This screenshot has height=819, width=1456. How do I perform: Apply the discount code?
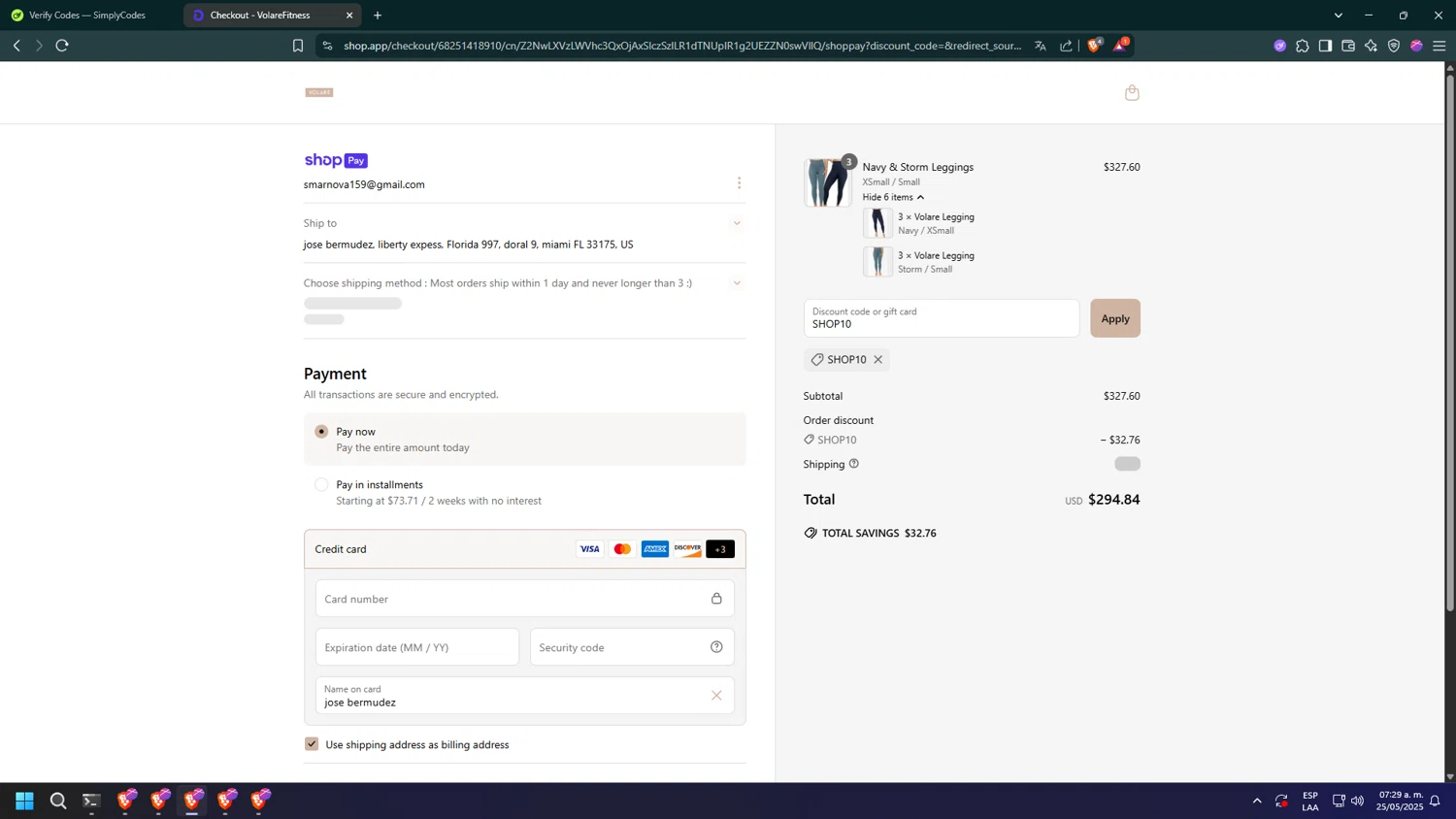click(x=1114, y=318)
